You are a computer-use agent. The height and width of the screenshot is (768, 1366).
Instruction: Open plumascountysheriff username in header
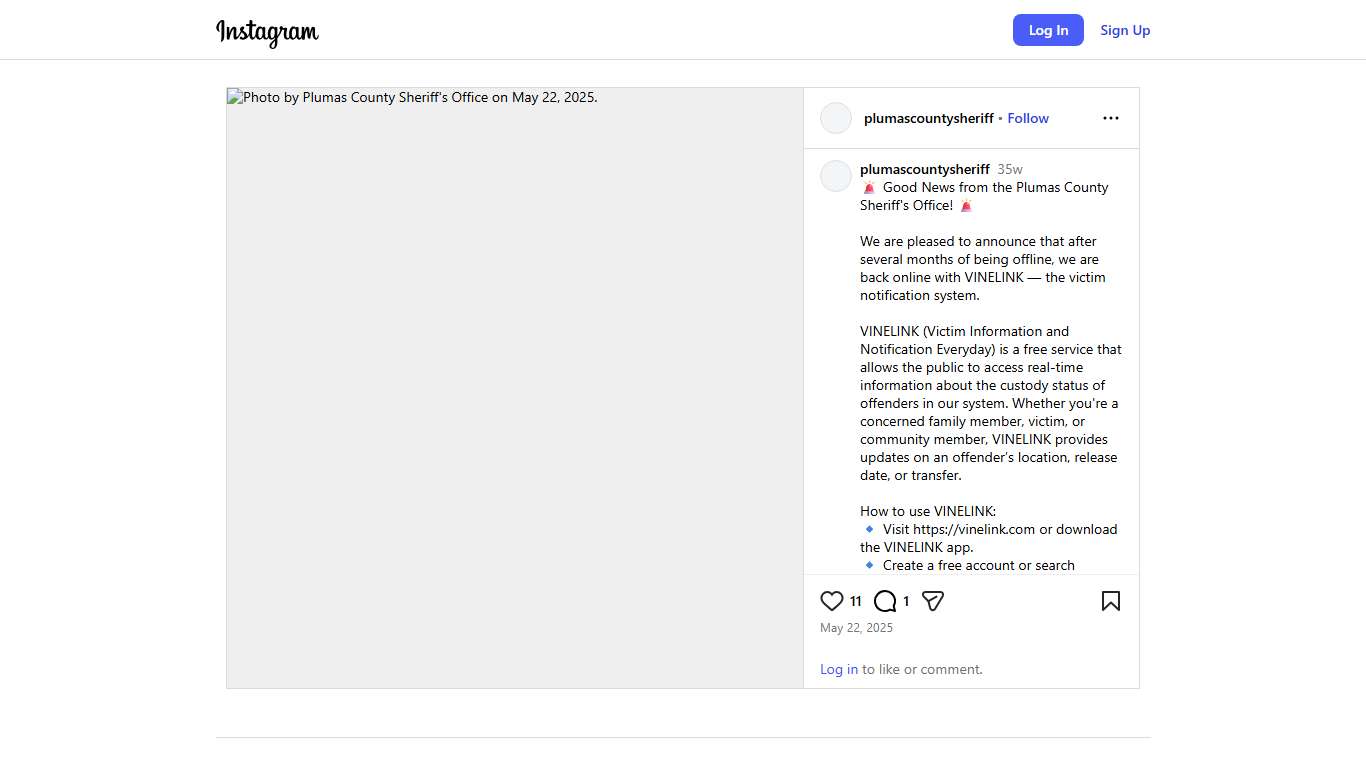pos(928,118)
